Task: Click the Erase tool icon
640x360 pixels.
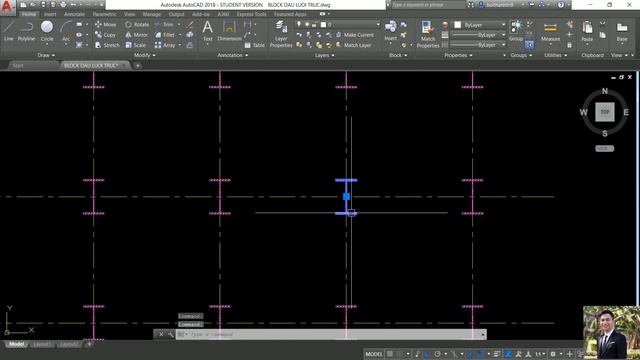Action: pyautogui.click(x=190, y=24)
